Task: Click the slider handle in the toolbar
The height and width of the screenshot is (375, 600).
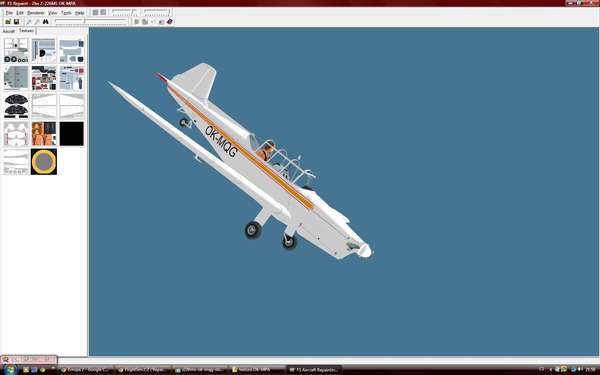Action: point(85,22)
